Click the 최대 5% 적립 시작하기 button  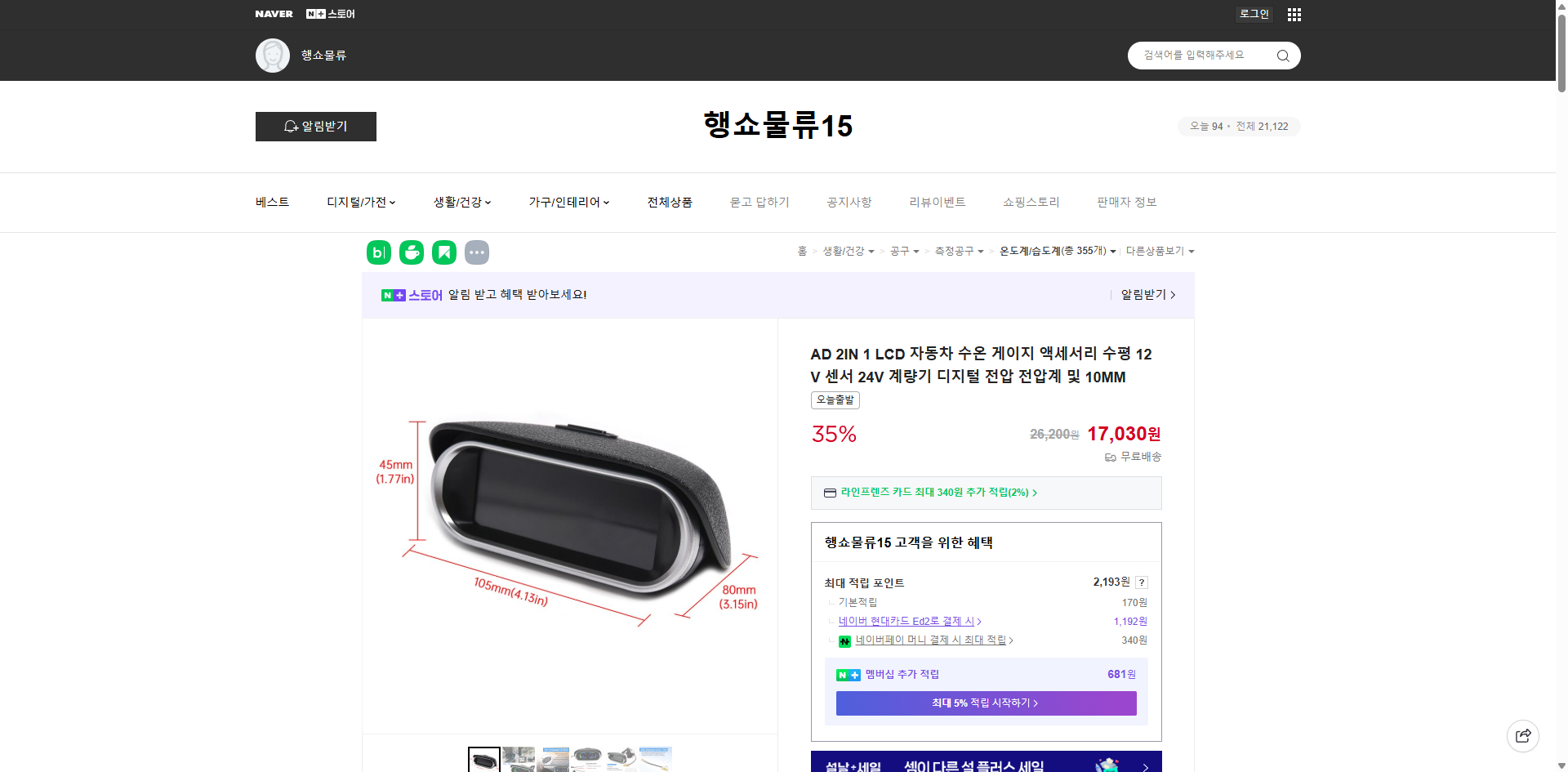(985, 703)
